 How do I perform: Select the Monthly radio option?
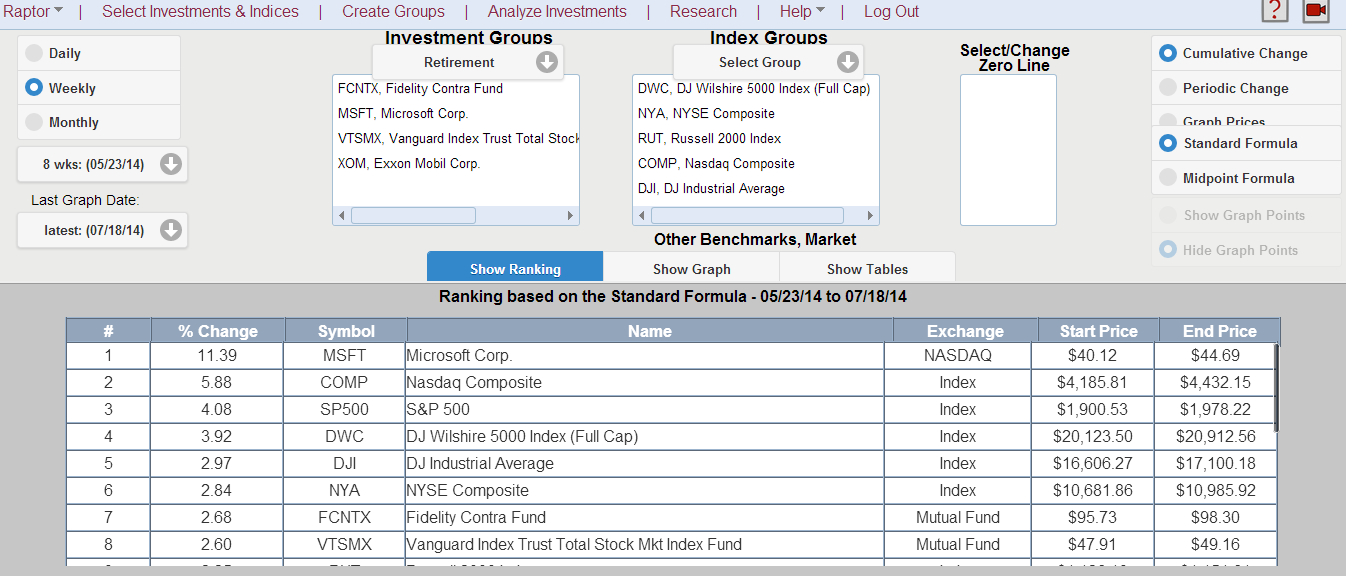click(34, 122)
